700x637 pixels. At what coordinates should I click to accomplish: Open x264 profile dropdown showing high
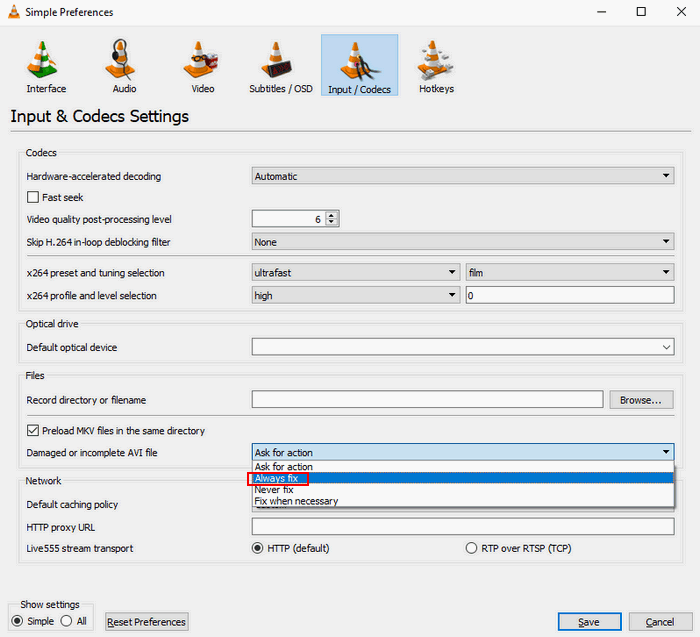click(356, 295)
